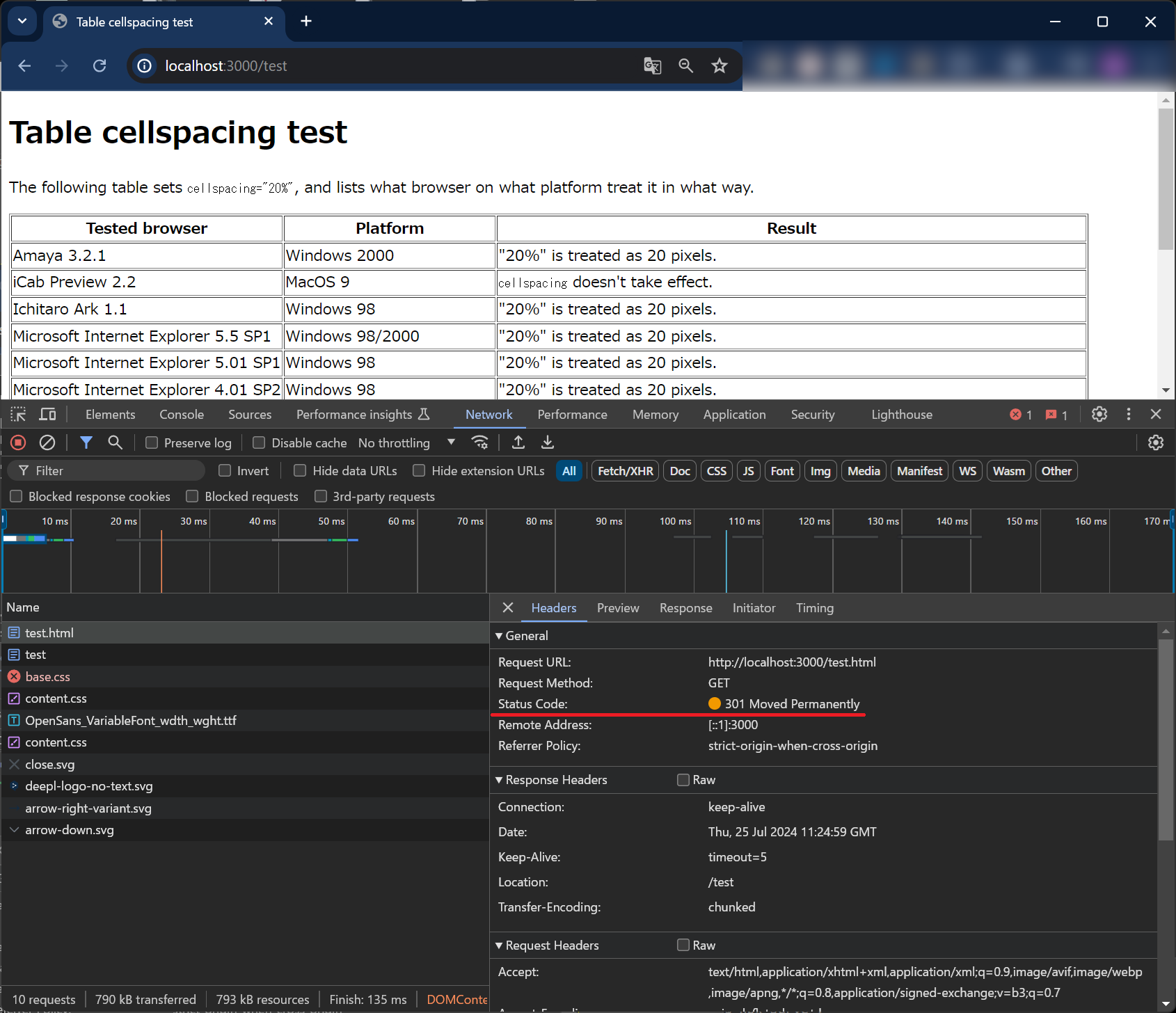The height and width of the screenshot is (1013, 1176).
Task: Open network search with magnifier icon
Action: pyautogui.click(x=115, y=442)
